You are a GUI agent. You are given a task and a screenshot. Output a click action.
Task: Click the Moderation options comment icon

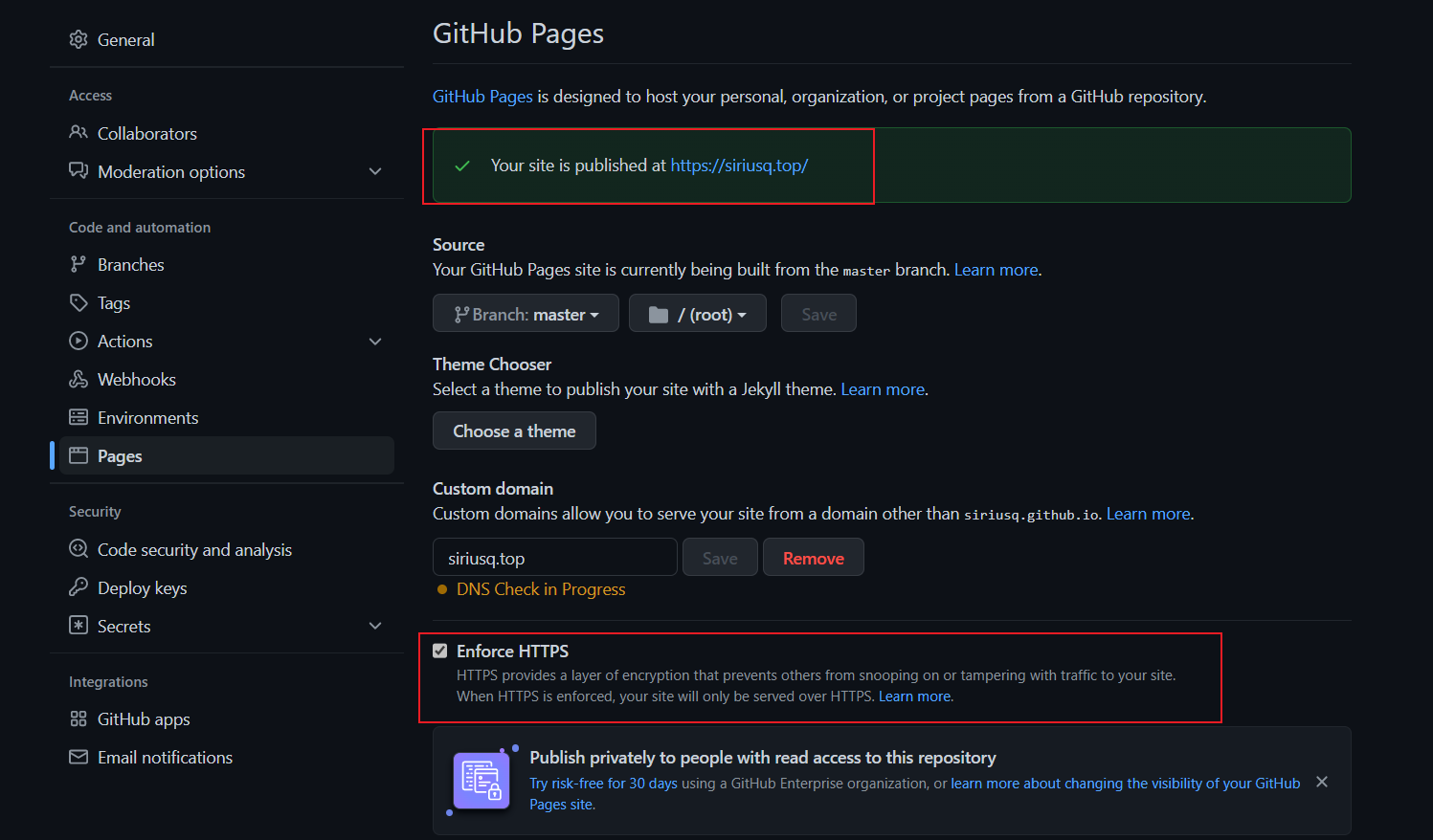coord(78,171)
